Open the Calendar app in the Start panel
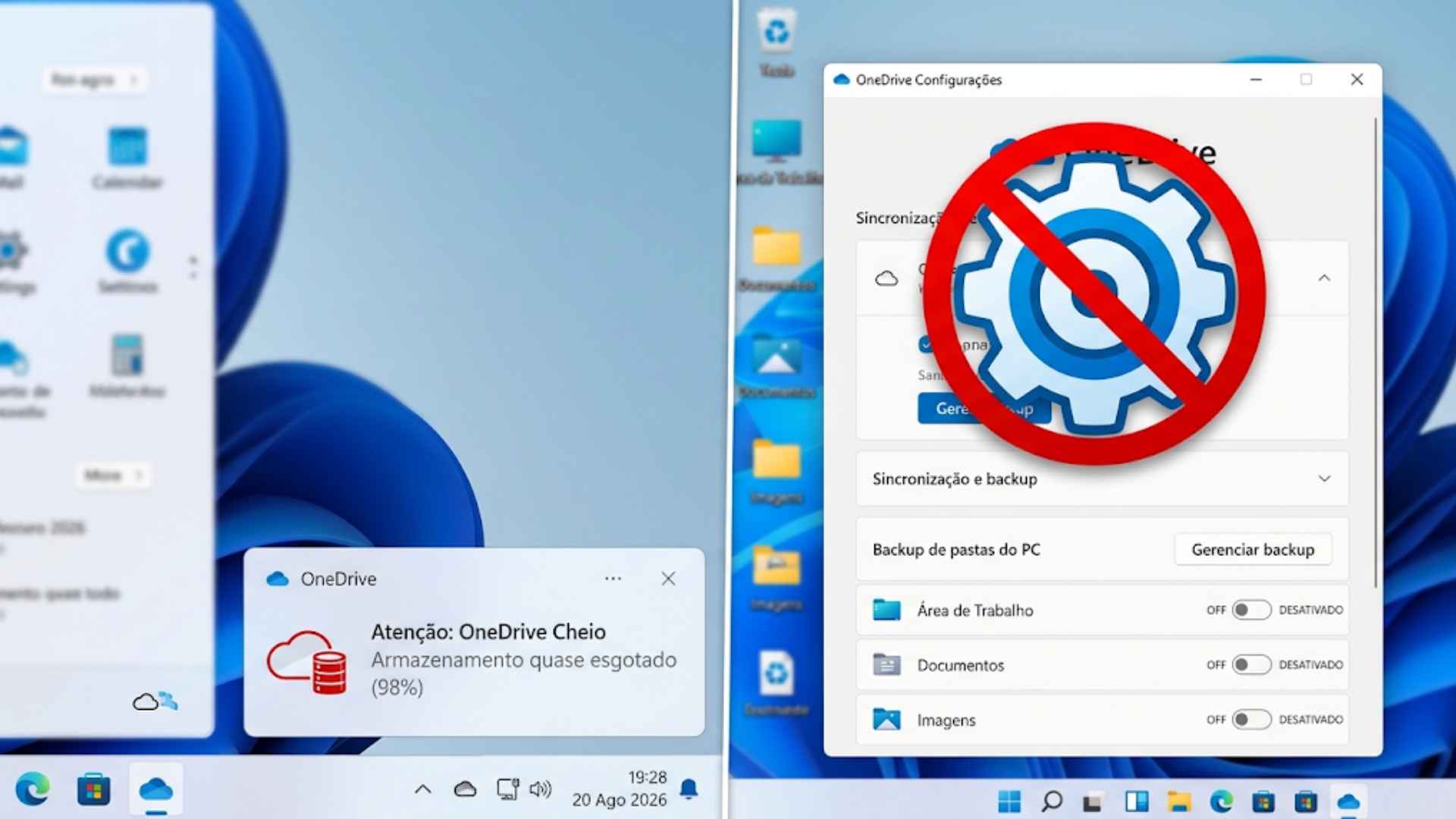This screenshot has height=819, width=1456. point(127,158)
